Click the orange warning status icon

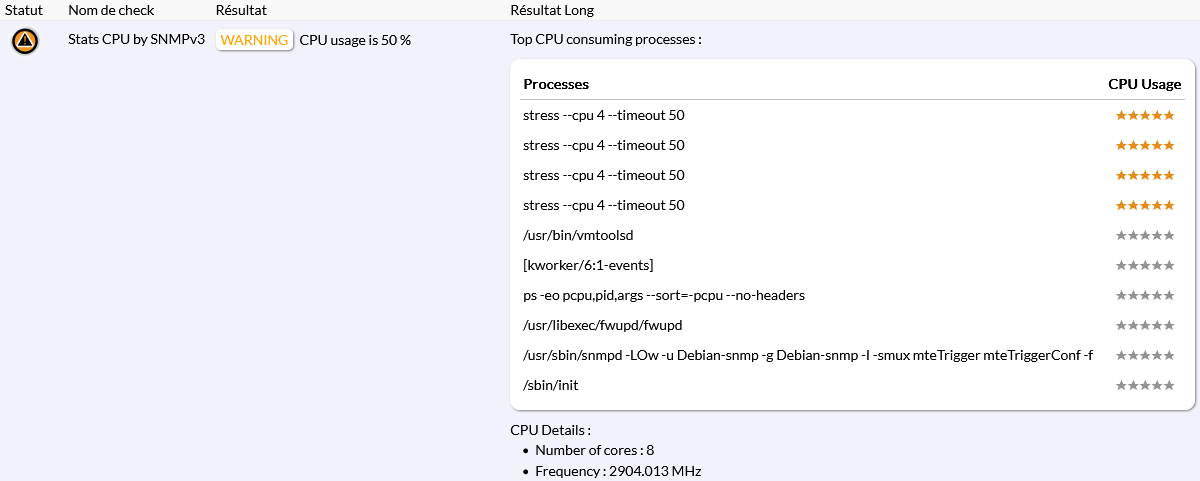point(25,41)
